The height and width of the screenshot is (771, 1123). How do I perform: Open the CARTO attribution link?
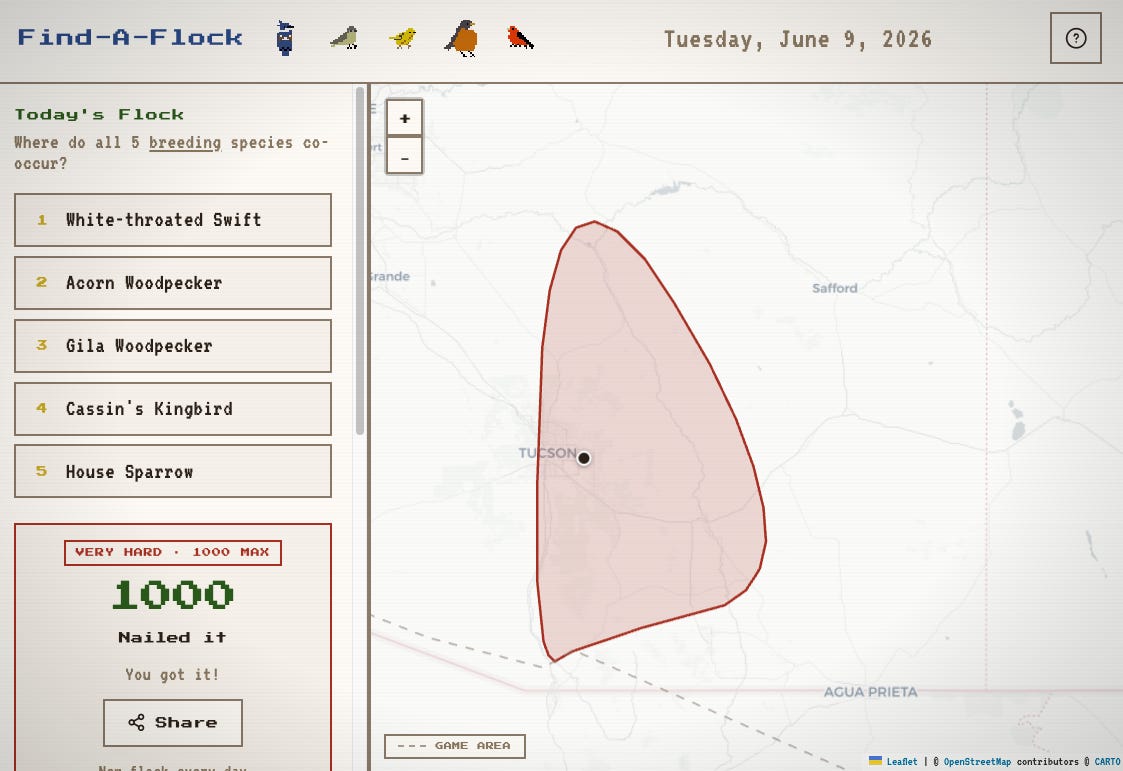click(1107, 762)
